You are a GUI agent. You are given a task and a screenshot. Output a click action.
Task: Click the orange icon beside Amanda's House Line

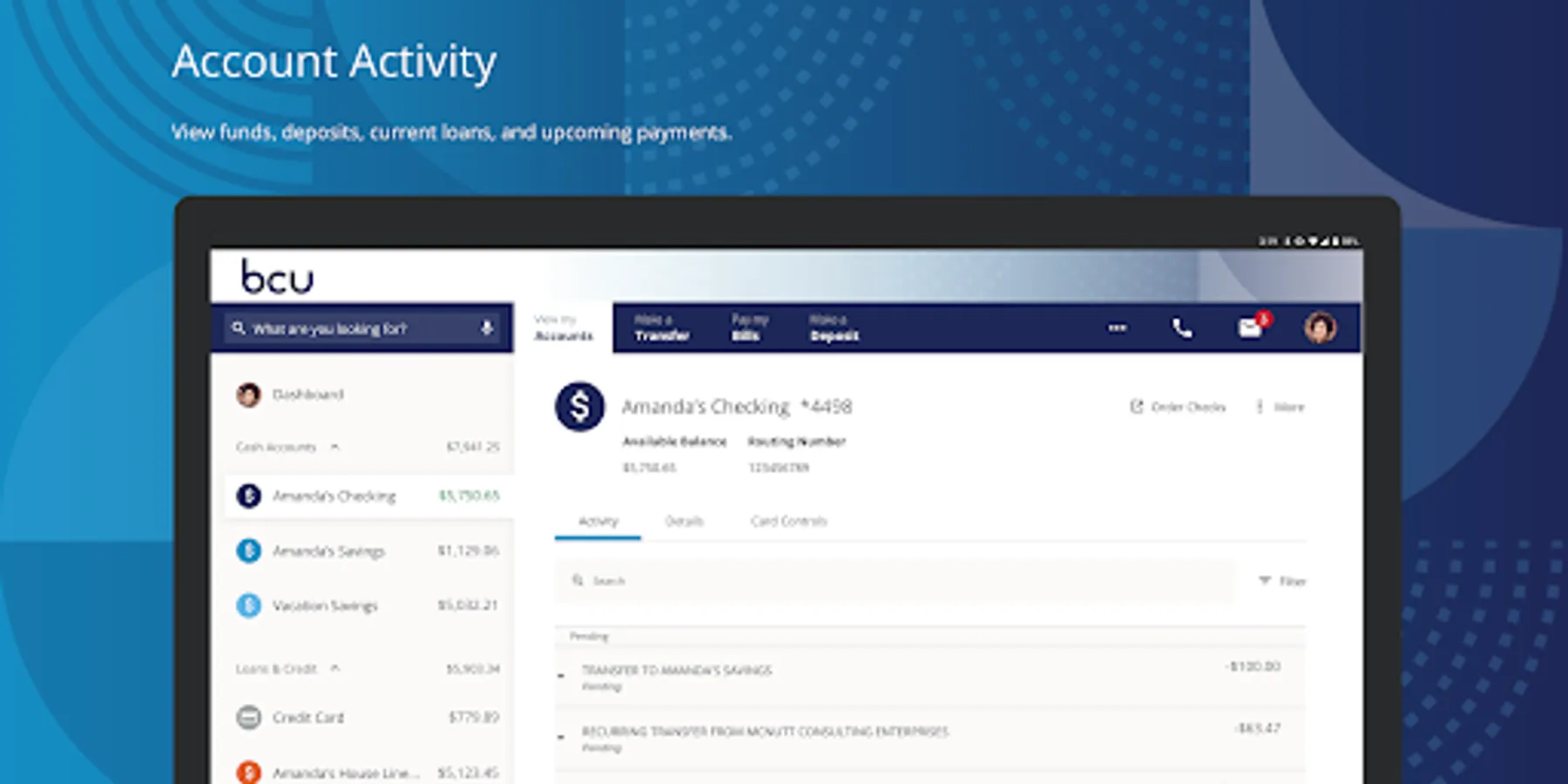click(248, 772)
